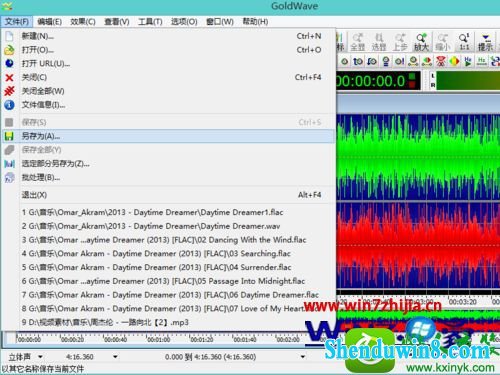Click the batch icon beside 批处理(B)
Image resolution: width=500 pixels, height=375 pixels.
click(9, 178)
